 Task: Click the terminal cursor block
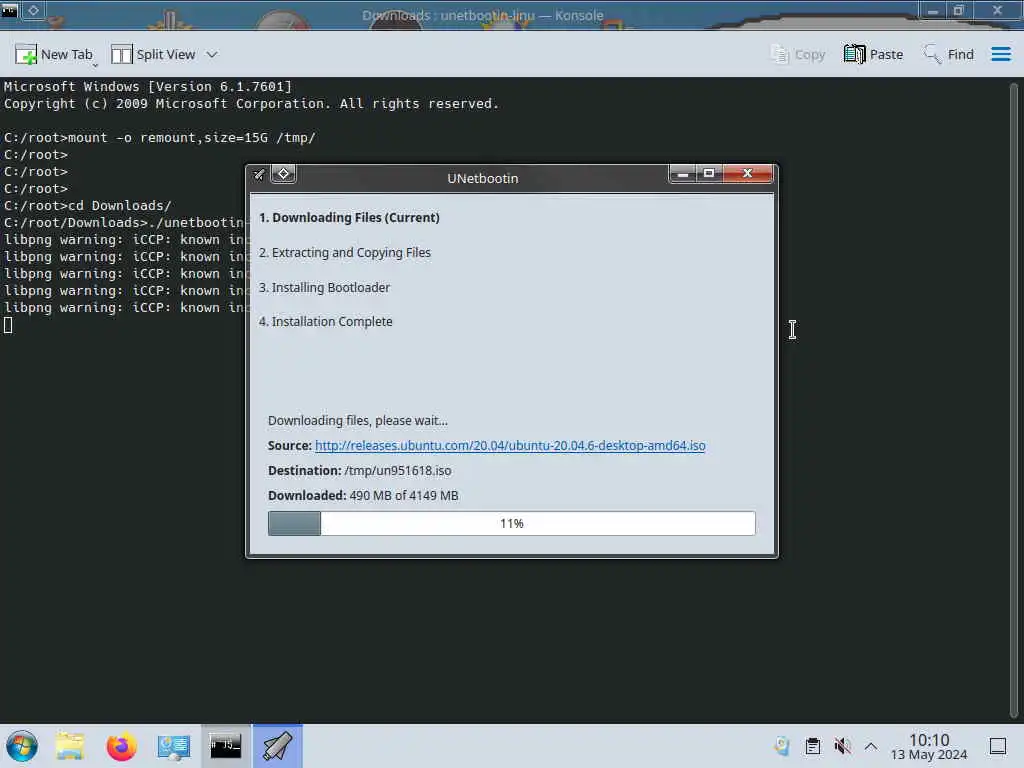click(x=8, y=325)
